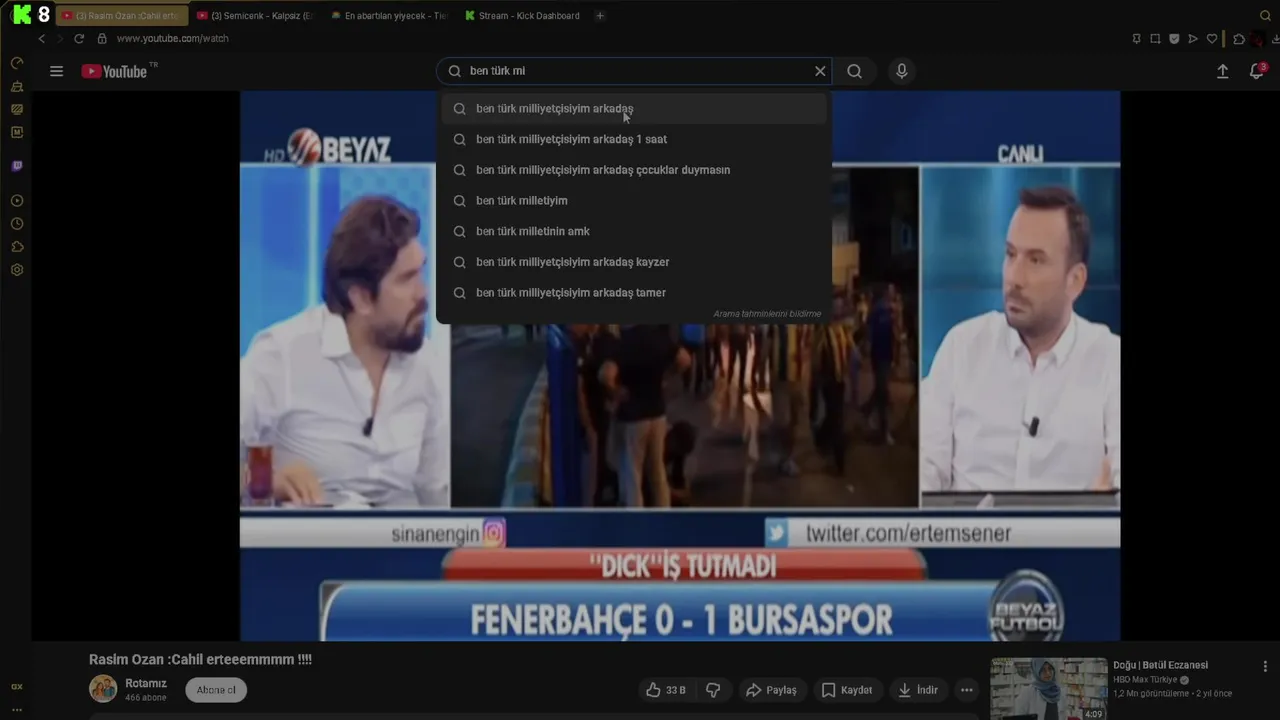Open the YouTube upload/create icon
Viewport: 1280px width, 720px height.
pos(1222,71)
